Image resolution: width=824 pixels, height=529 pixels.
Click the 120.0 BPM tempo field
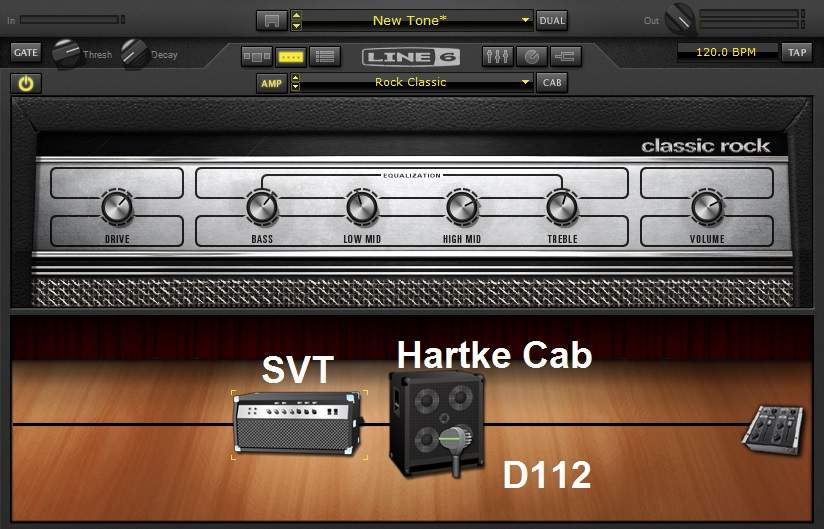click(726, 52)
